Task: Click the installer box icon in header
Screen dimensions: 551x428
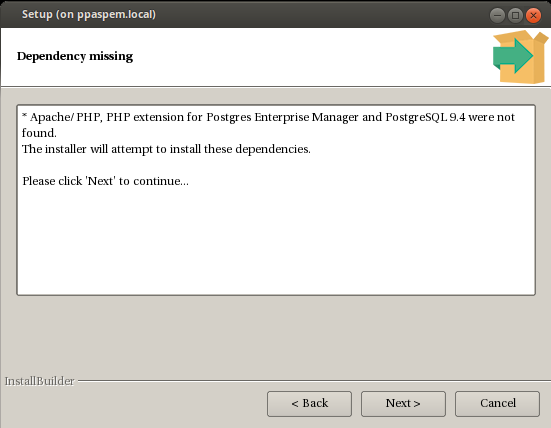Action: (x=521, y=57)
